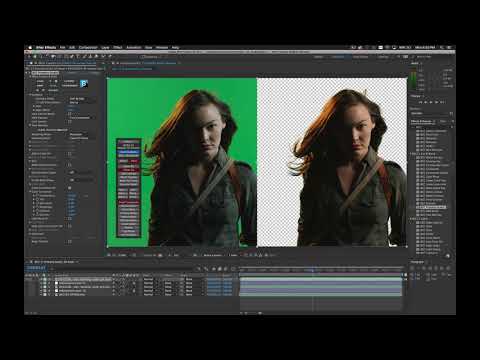480x360 pixels.
Task: Open the 1 View layout dropdown
Action: click(x=233, y=255)
